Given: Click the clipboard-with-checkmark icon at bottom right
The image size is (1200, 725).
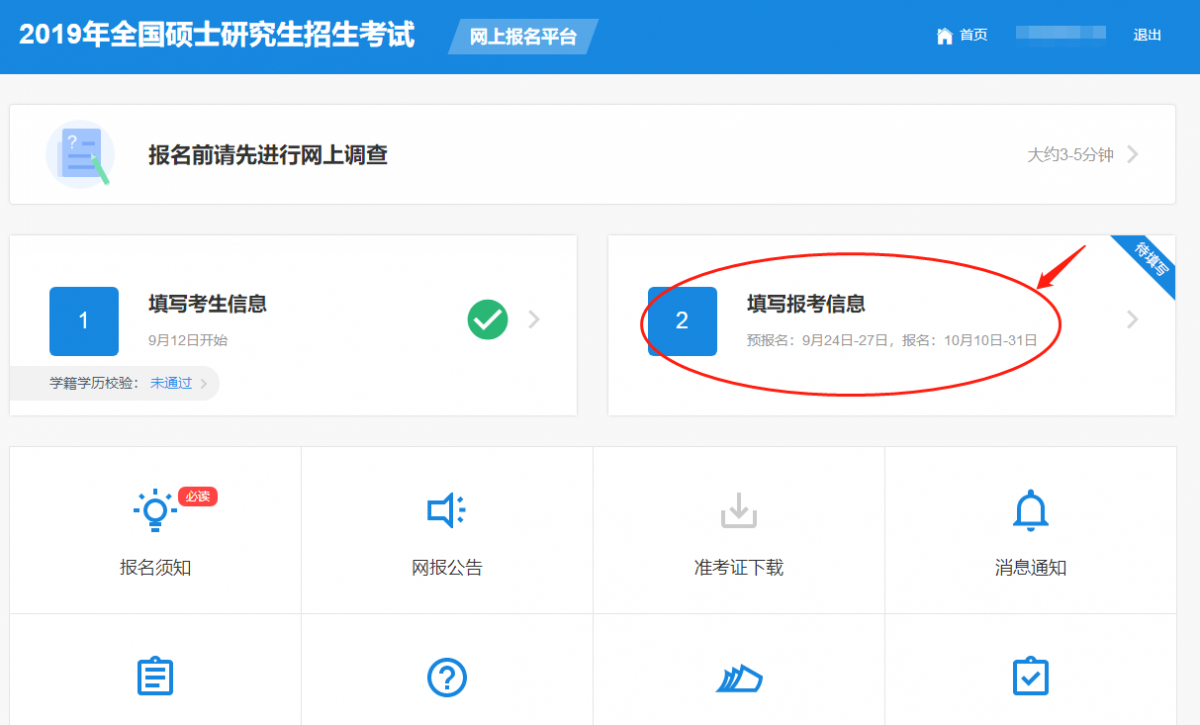Looking at the screenshot, I should pyautogui.click(x=1031, y=677).
